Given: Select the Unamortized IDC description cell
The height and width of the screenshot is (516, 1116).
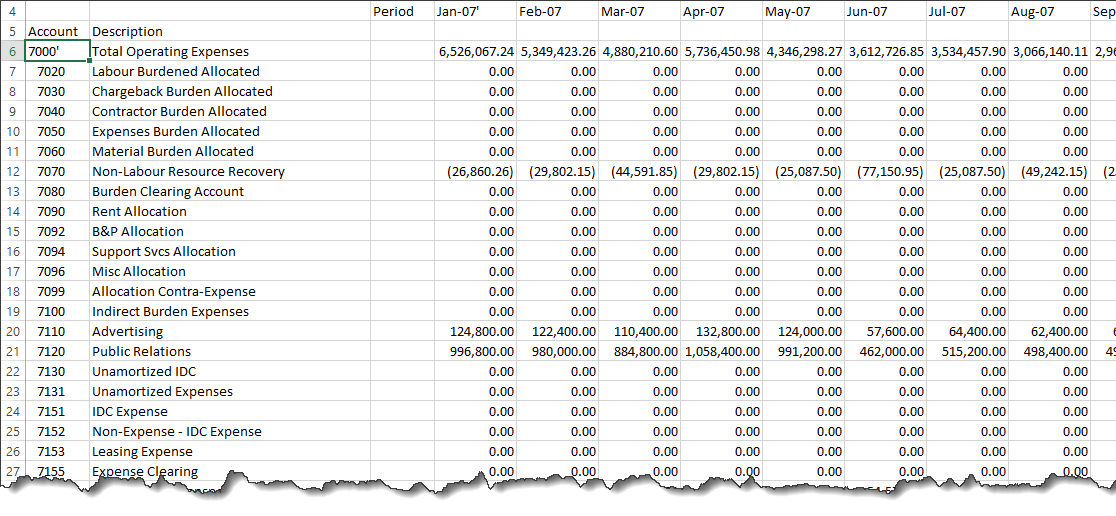Looking at the screenshot, I should tap(144, 371).
